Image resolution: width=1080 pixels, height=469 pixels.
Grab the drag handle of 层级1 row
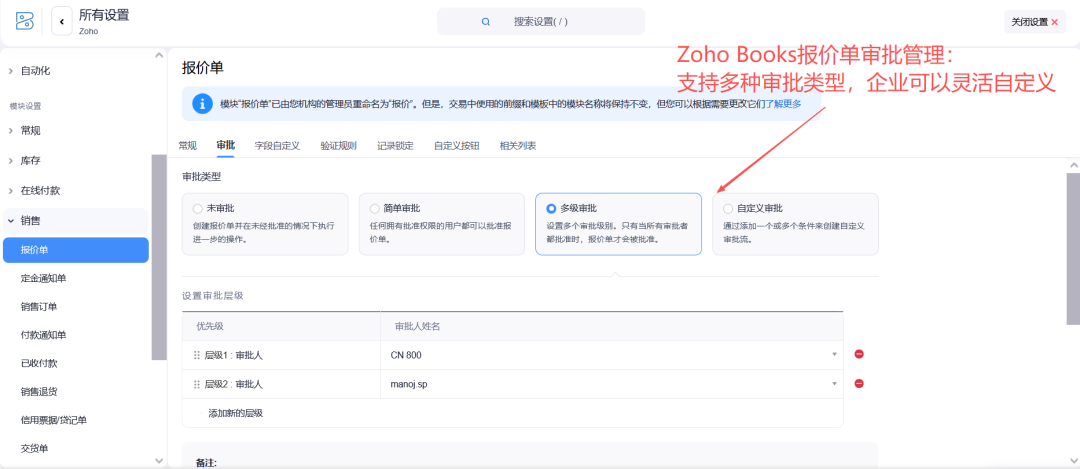pyautogui.click(x=197, y=355)
